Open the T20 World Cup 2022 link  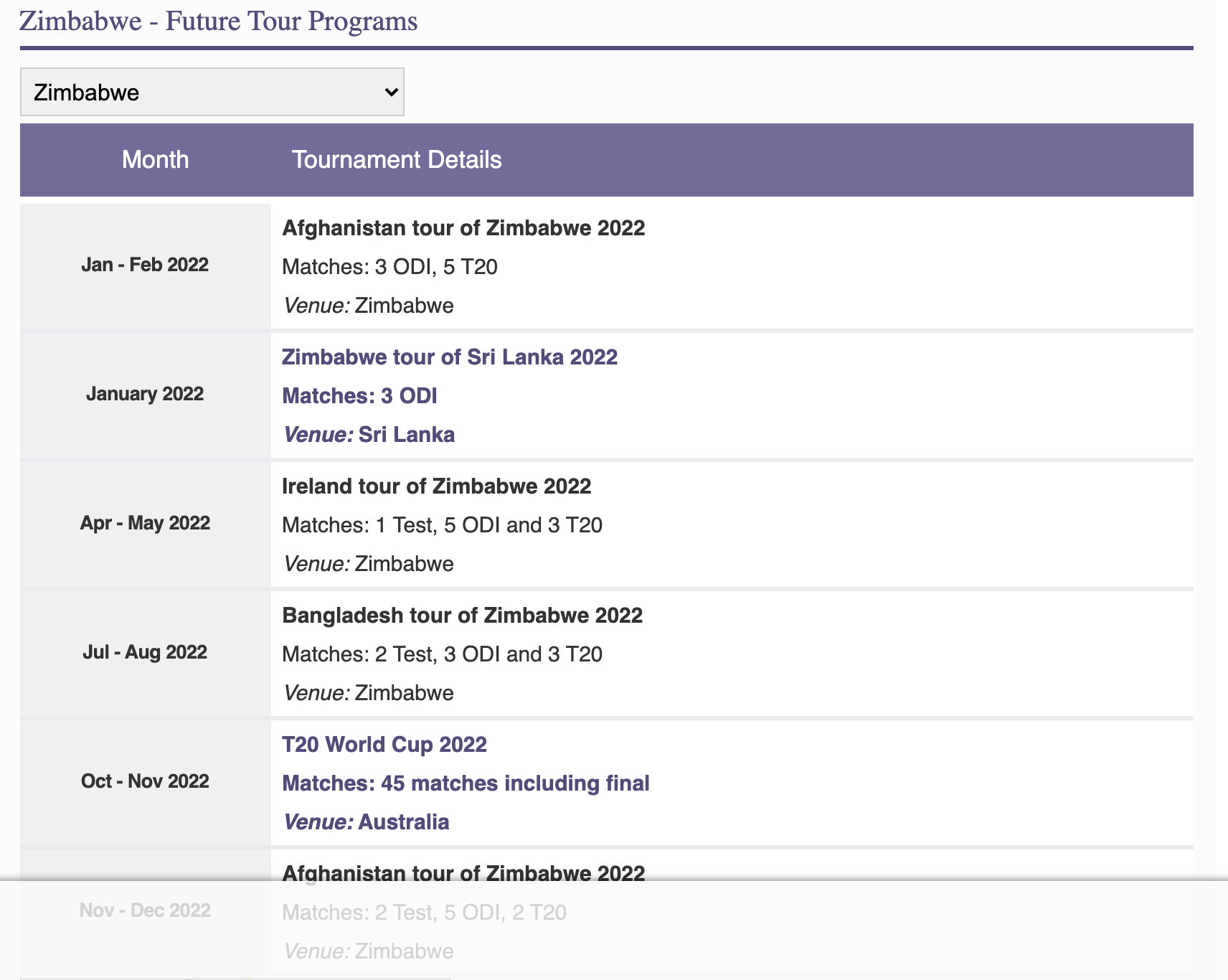click(384, 745)
